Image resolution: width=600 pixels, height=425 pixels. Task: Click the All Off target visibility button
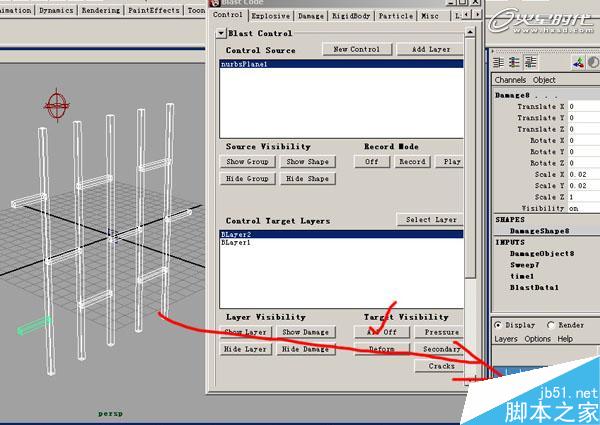382,332
